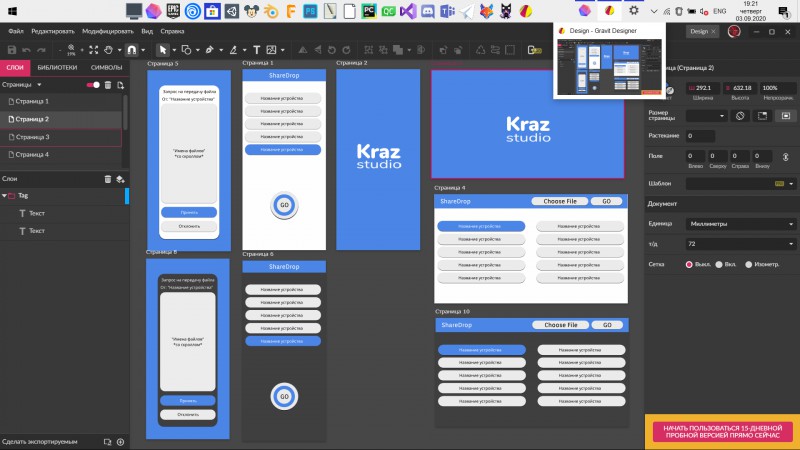This screenshot has width=800, height=450.
Task: Open the Шаблон dropdown
Action: tap(740, 184)
